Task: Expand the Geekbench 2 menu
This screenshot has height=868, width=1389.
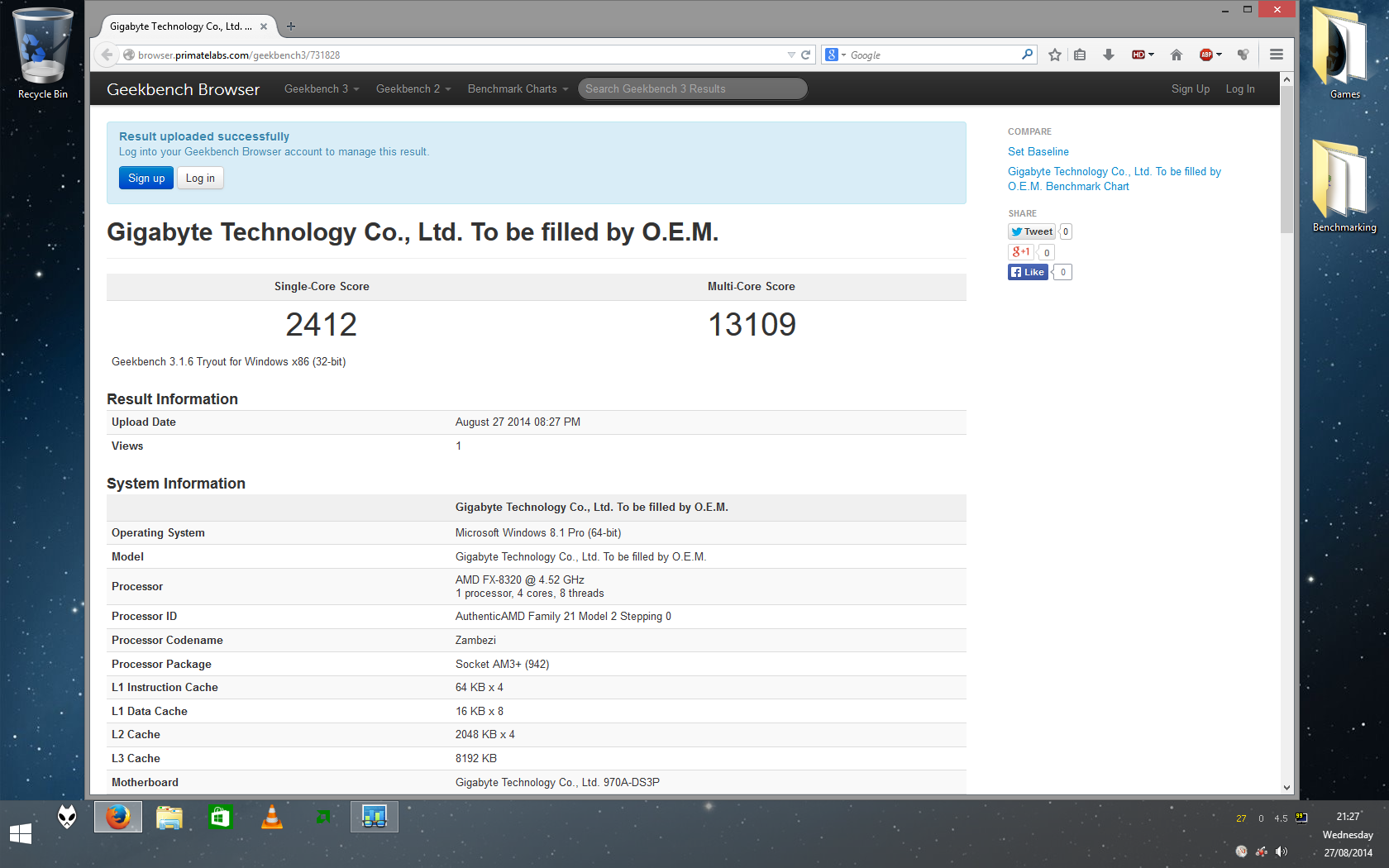Action: [413, 88]
